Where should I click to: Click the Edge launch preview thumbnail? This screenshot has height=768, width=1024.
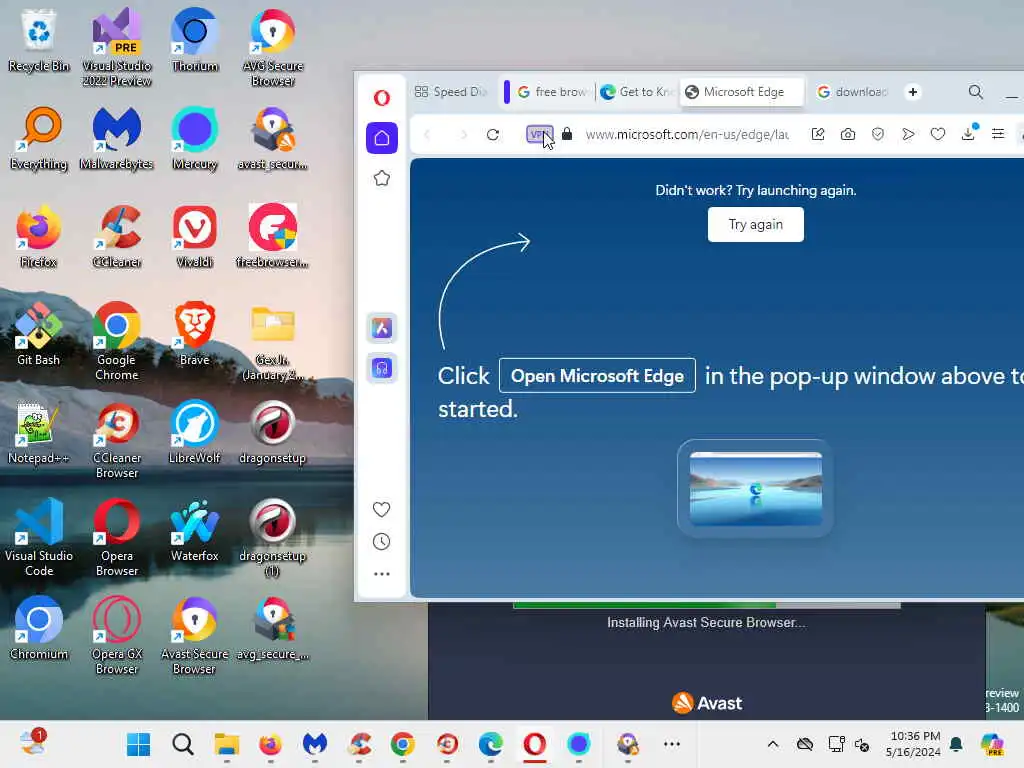[x=756, y=488]
